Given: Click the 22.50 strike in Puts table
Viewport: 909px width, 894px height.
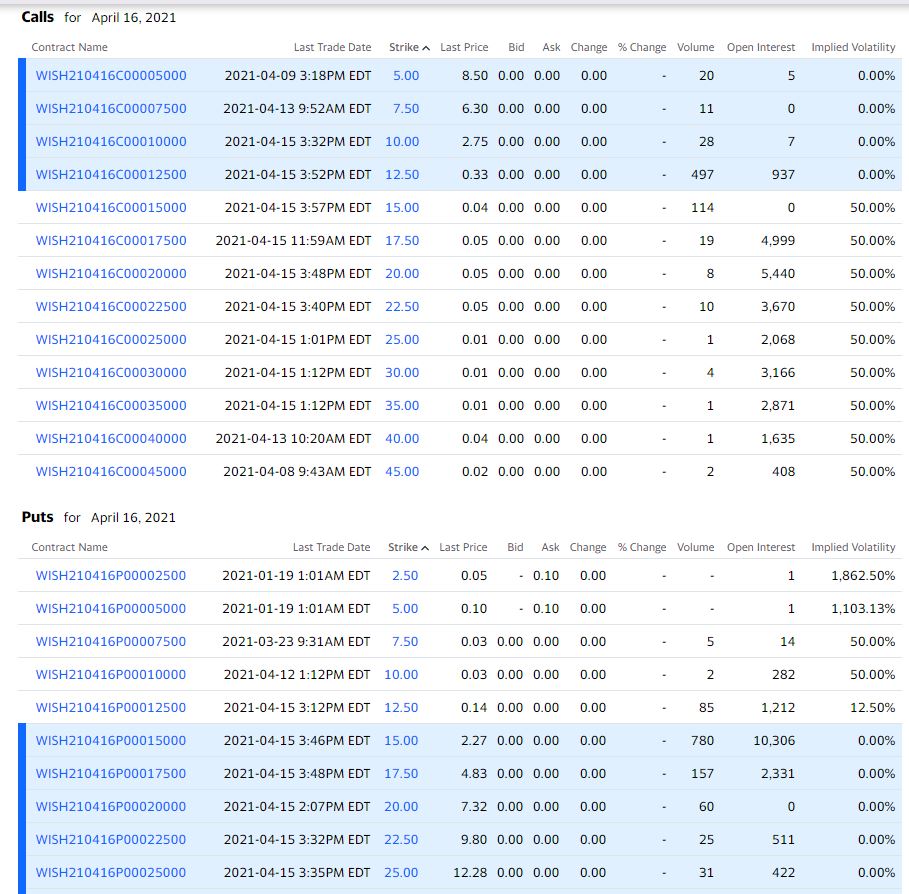Looking at the screenshot, I should point(402,839).
